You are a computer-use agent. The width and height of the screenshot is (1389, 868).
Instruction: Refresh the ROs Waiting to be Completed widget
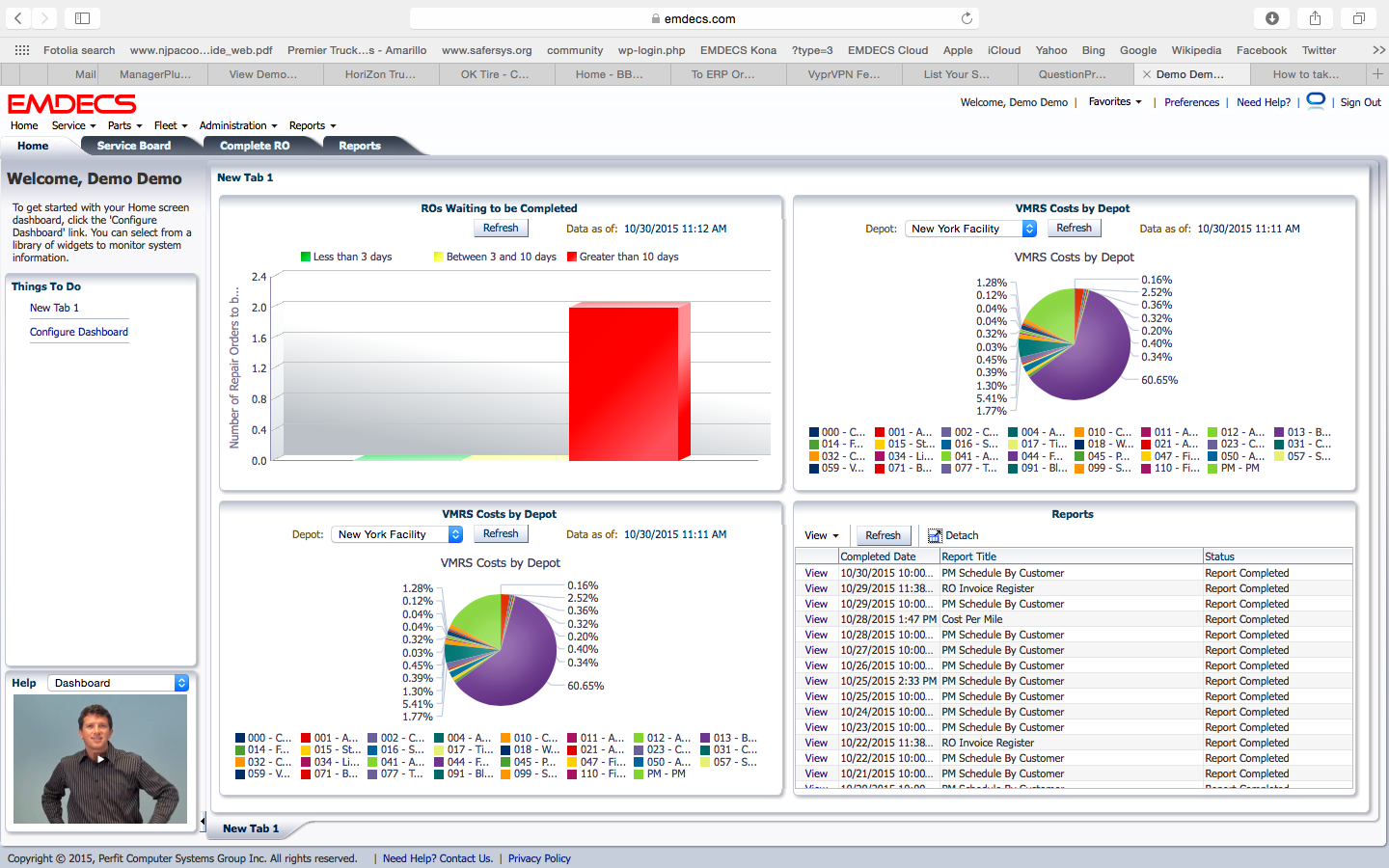coord(501,229)
